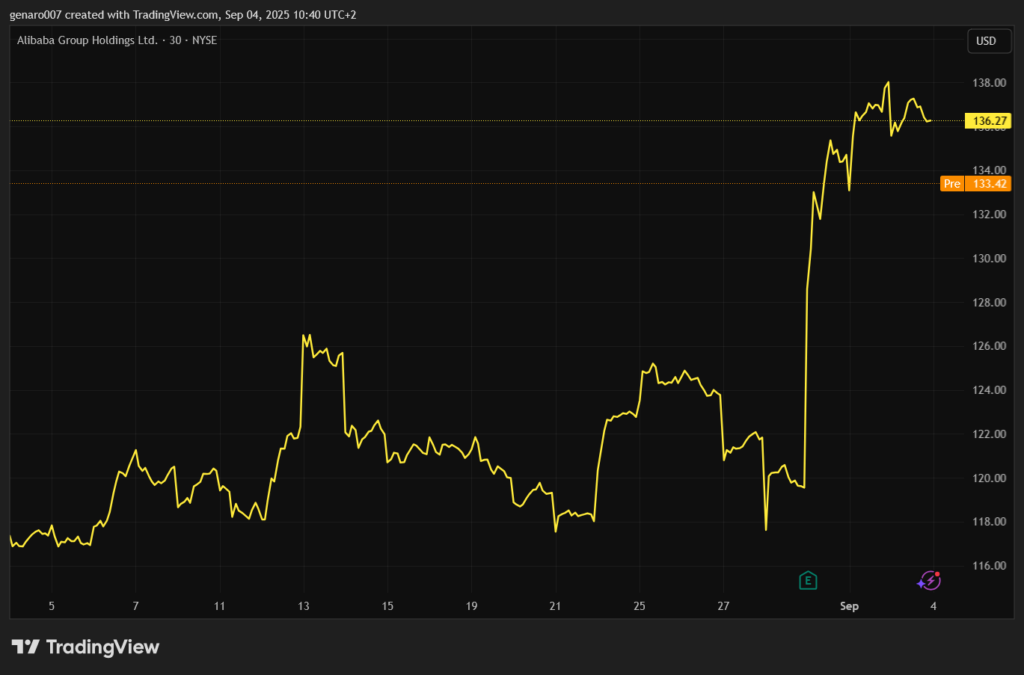Click the 4 date label on time axis
Image resolution: width=1024 pixels, height=675 pixels.
pyautogui.click(x=933, y=606)
